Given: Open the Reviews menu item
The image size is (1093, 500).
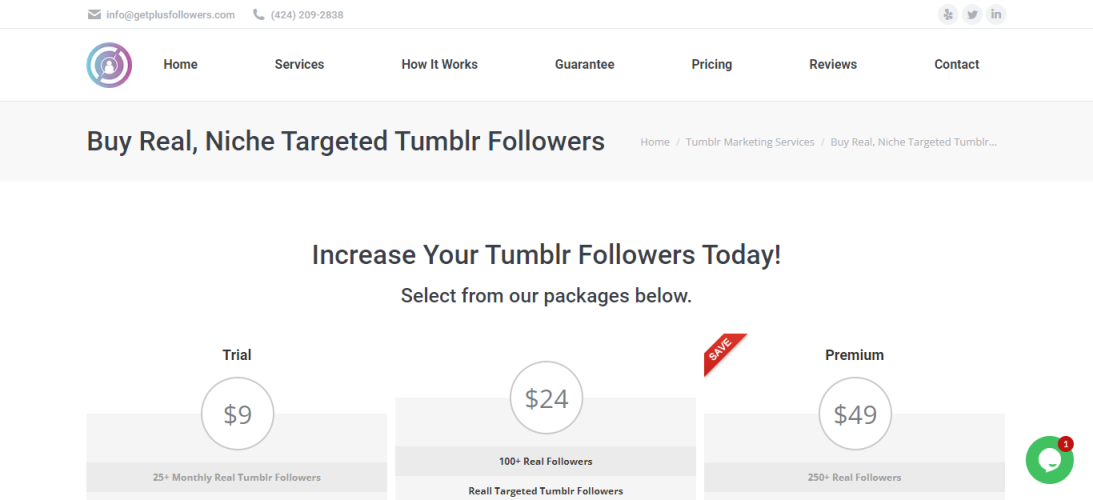Looking at the screenshot, I should (832, 64).
